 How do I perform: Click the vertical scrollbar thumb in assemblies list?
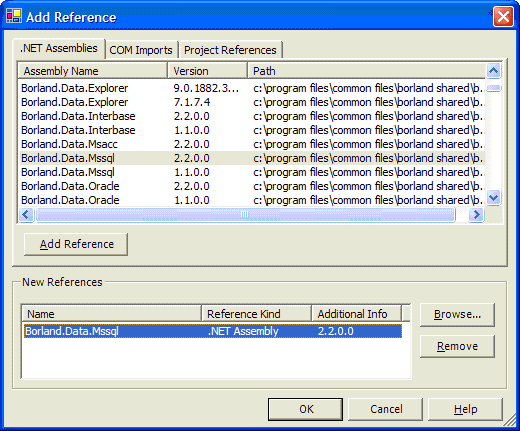pos(493,88)
